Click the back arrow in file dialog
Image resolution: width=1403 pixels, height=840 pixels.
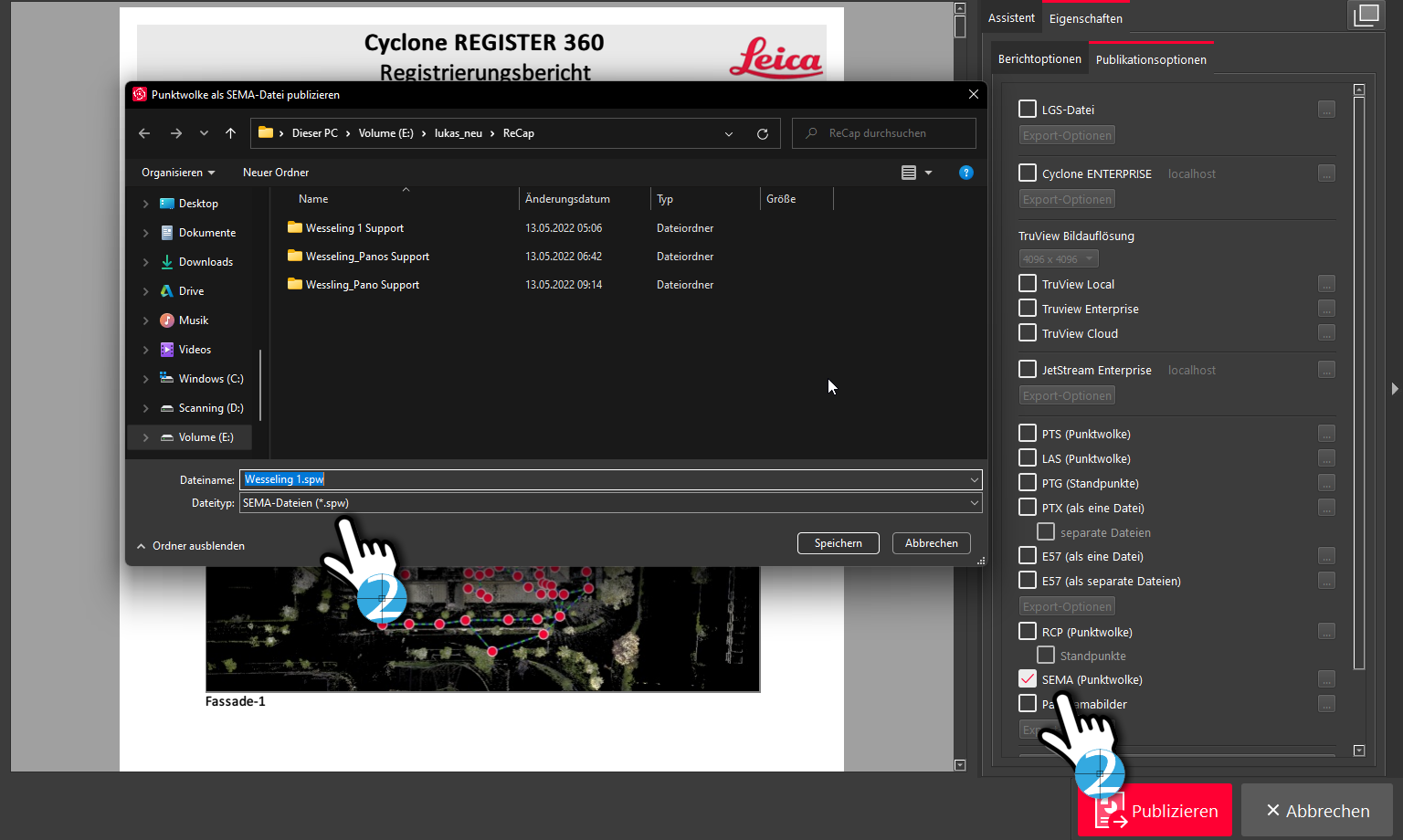[x=144, y=133]
